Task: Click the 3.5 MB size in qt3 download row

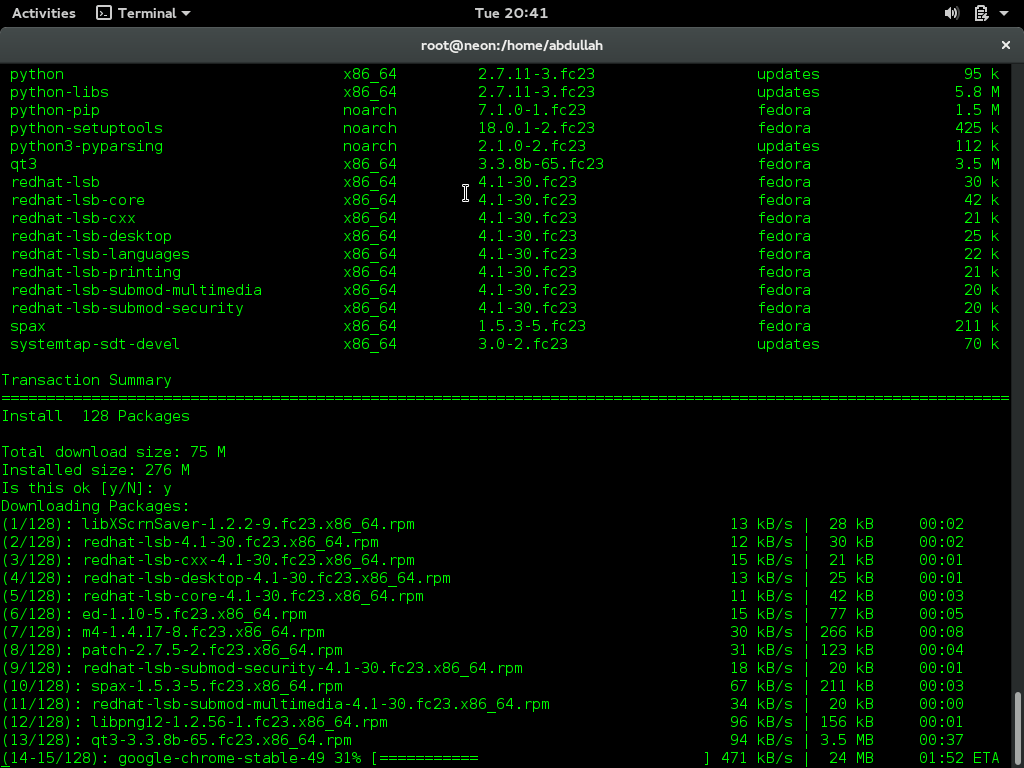Action: point(847,741)
